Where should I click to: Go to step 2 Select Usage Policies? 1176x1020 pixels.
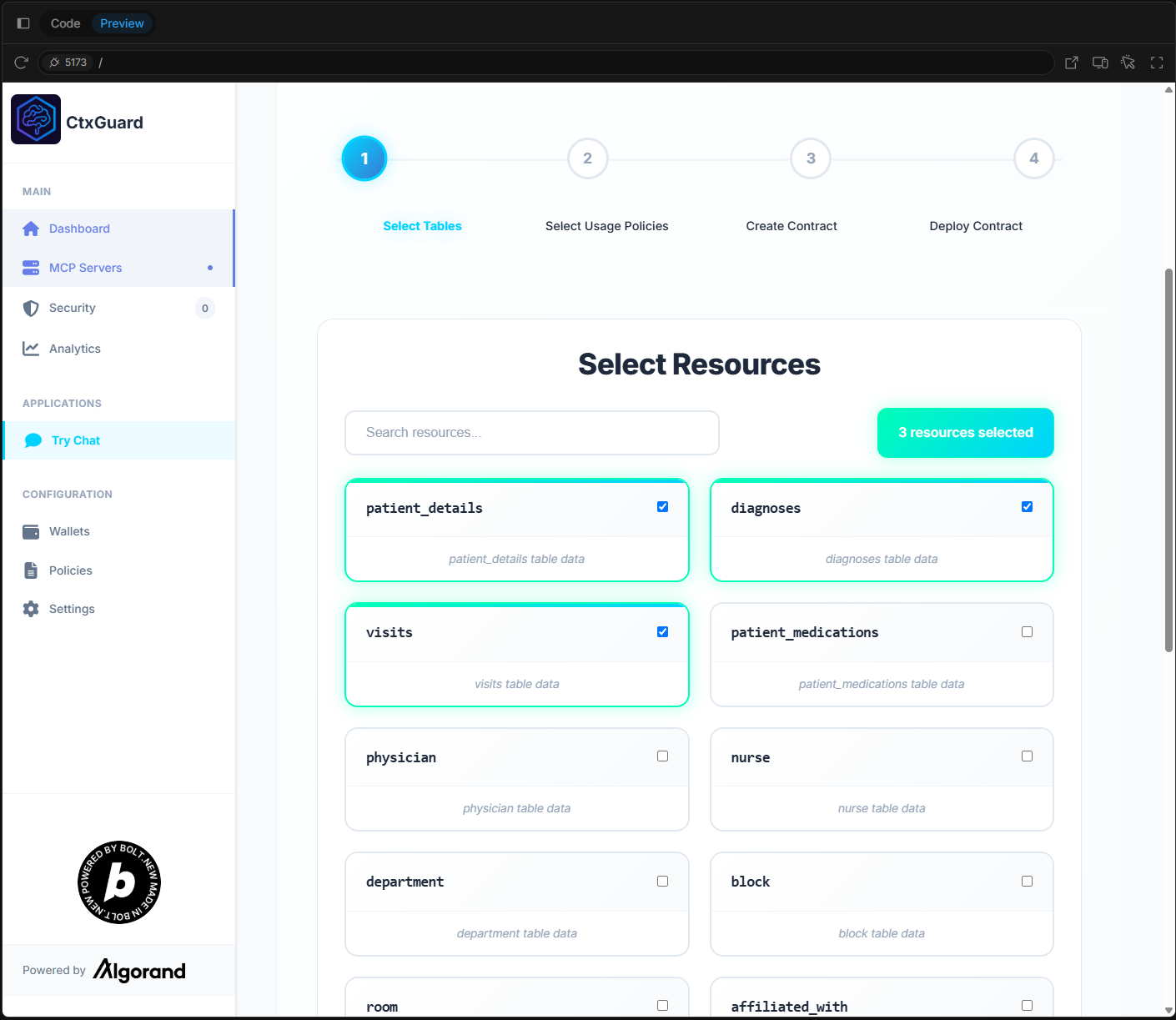[x=588, y=158]
